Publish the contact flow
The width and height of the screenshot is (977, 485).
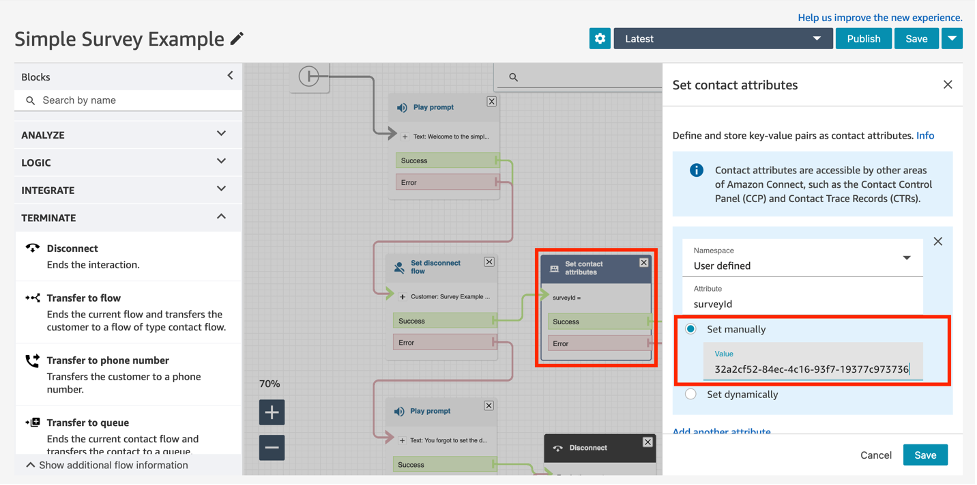[864, 39]
